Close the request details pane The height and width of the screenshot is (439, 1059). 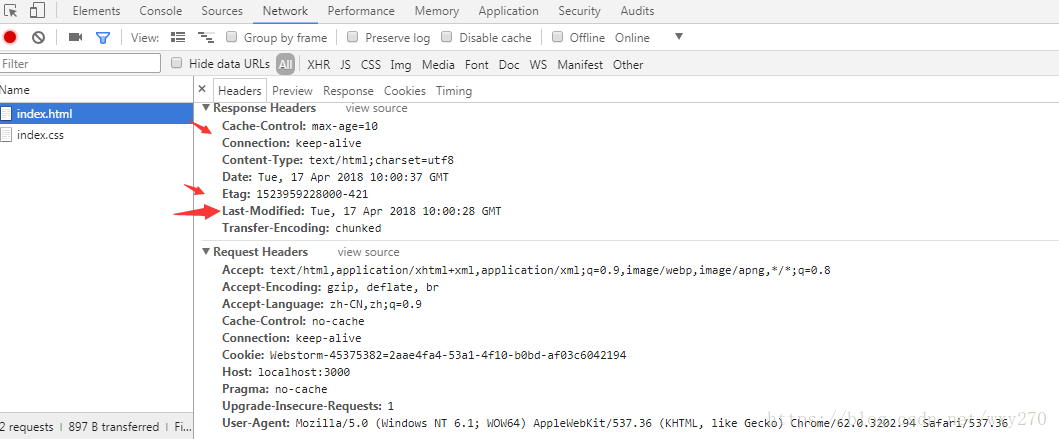[x=202, y=89]
